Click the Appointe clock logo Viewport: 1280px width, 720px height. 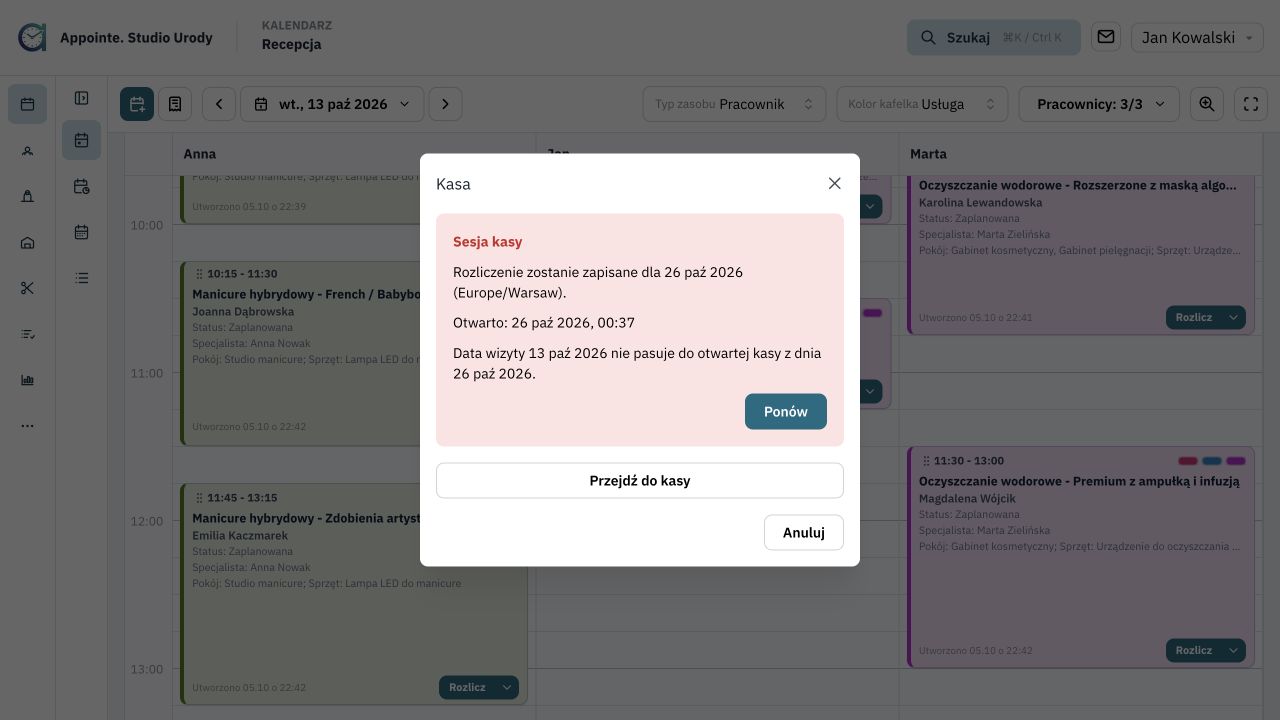tap(32, 38)
